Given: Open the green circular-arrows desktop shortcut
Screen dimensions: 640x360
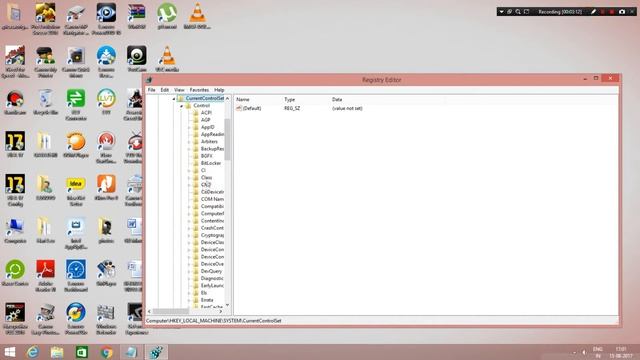Looking at the screenshot, I should tap(15, 273).
